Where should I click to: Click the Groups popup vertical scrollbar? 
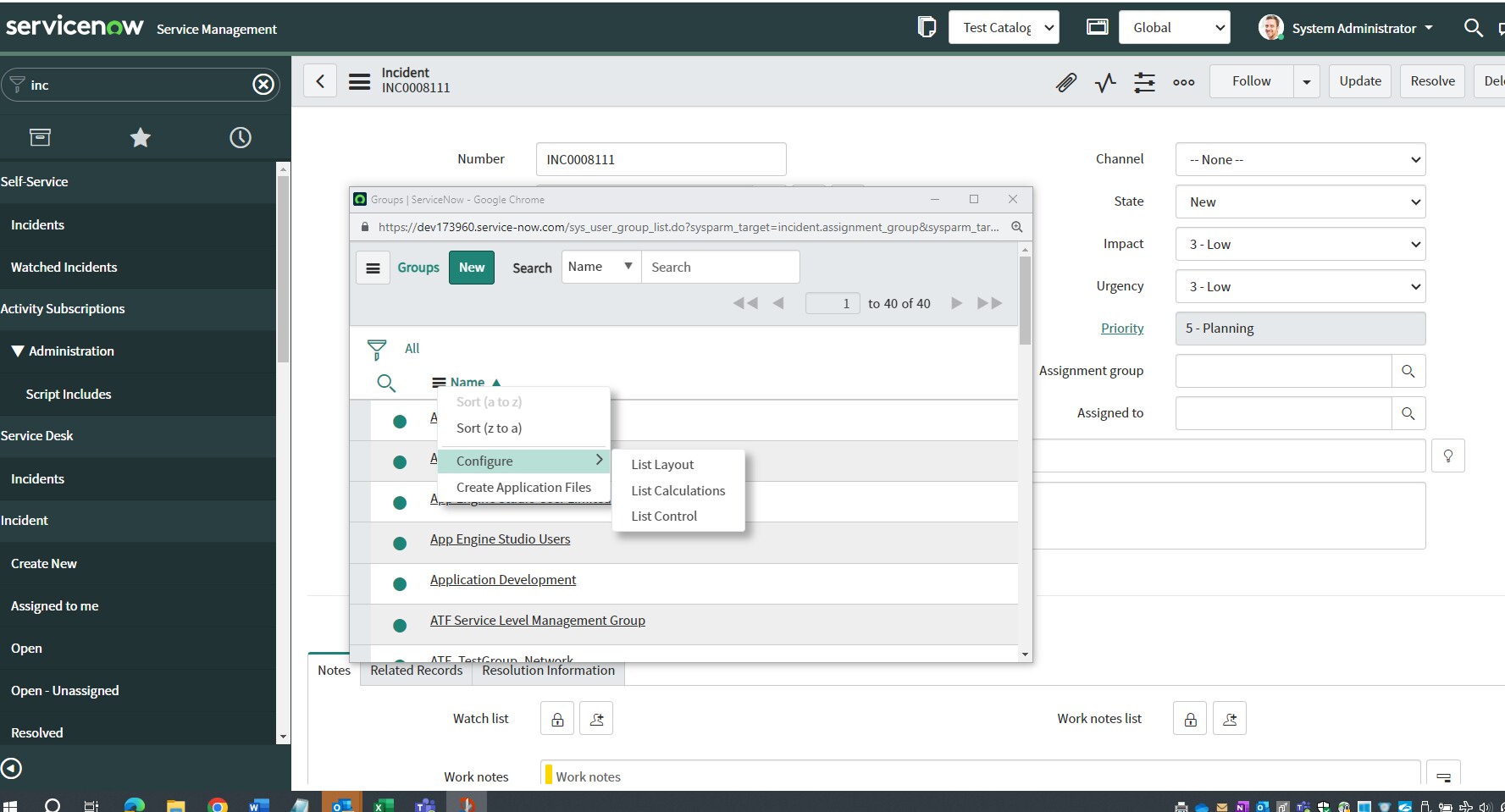tap(1025, 301)
